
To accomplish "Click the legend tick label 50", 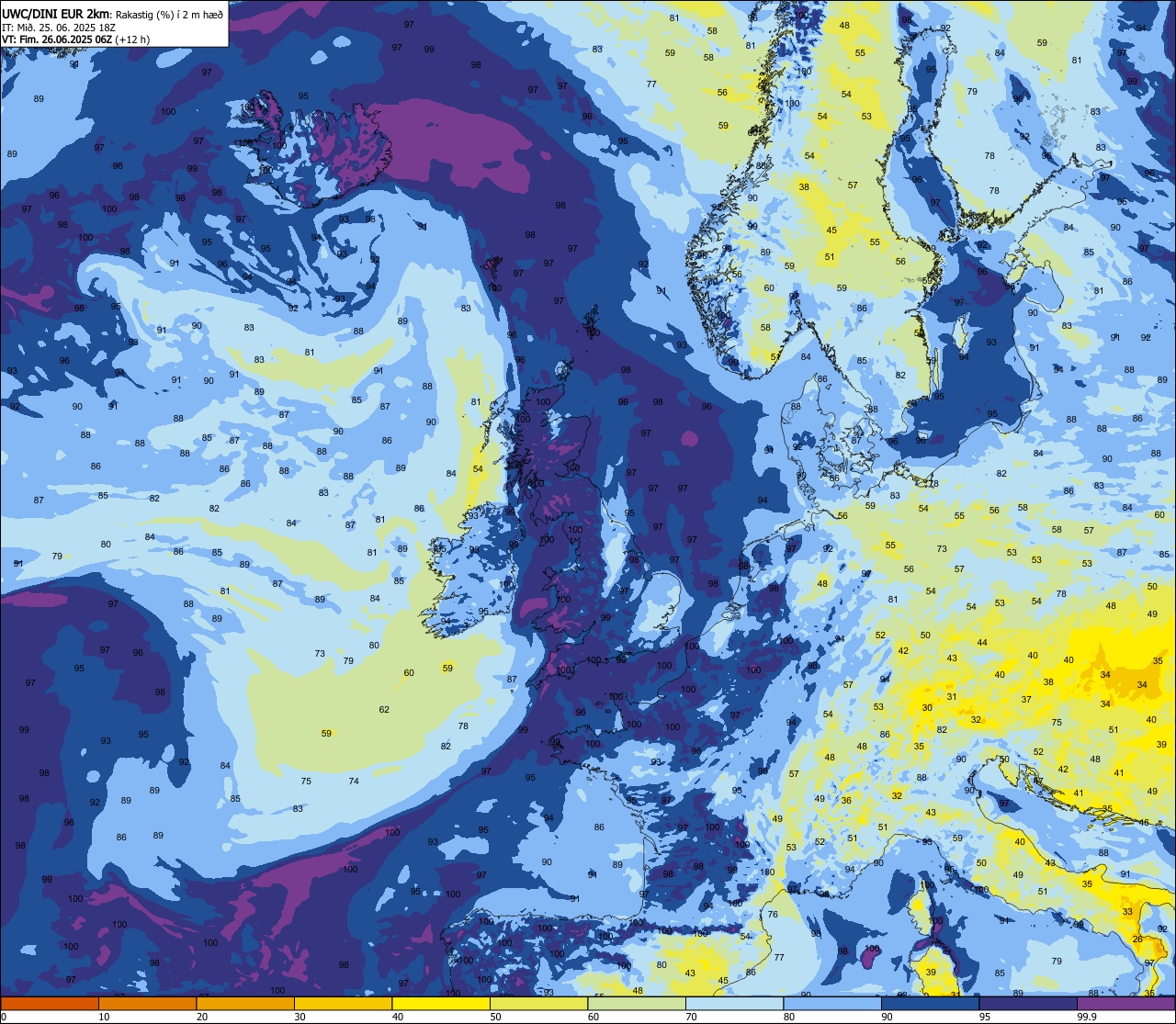I will 495,1017.
